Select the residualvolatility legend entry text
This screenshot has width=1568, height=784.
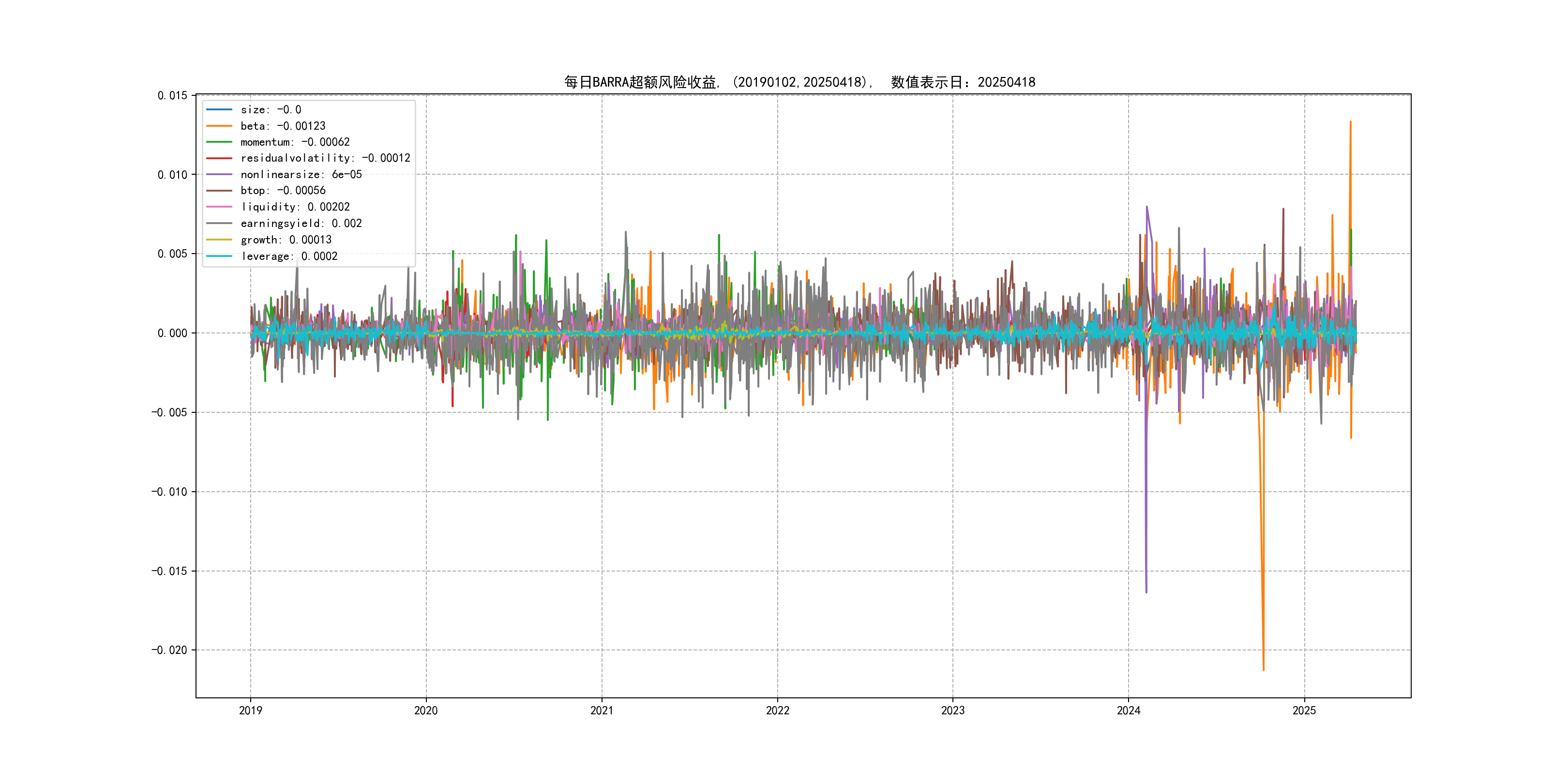point(325,158)
